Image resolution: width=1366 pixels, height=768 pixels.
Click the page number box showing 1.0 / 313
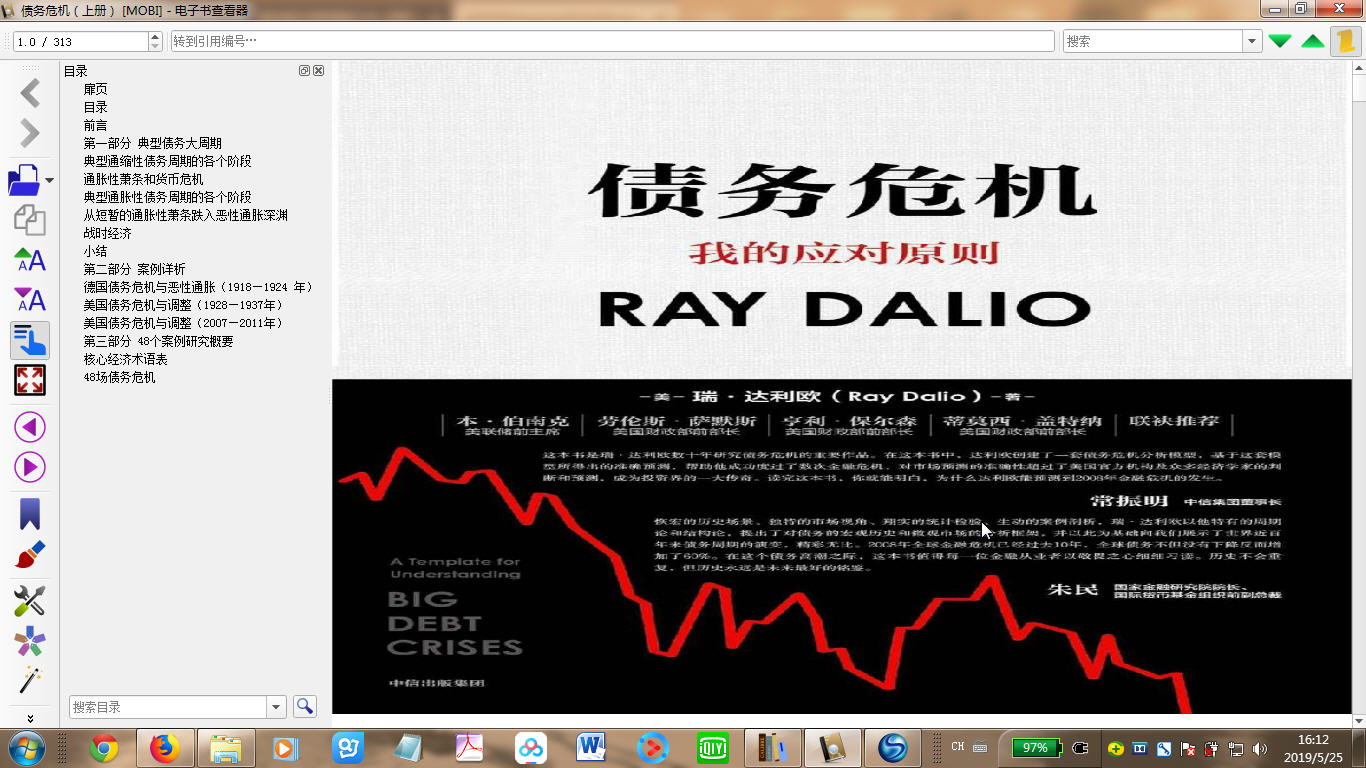pos(80,41)
